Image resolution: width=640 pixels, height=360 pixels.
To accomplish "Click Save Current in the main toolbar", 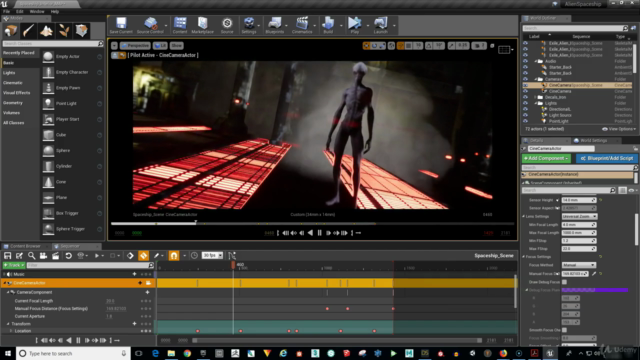I will tap(121, 25).
